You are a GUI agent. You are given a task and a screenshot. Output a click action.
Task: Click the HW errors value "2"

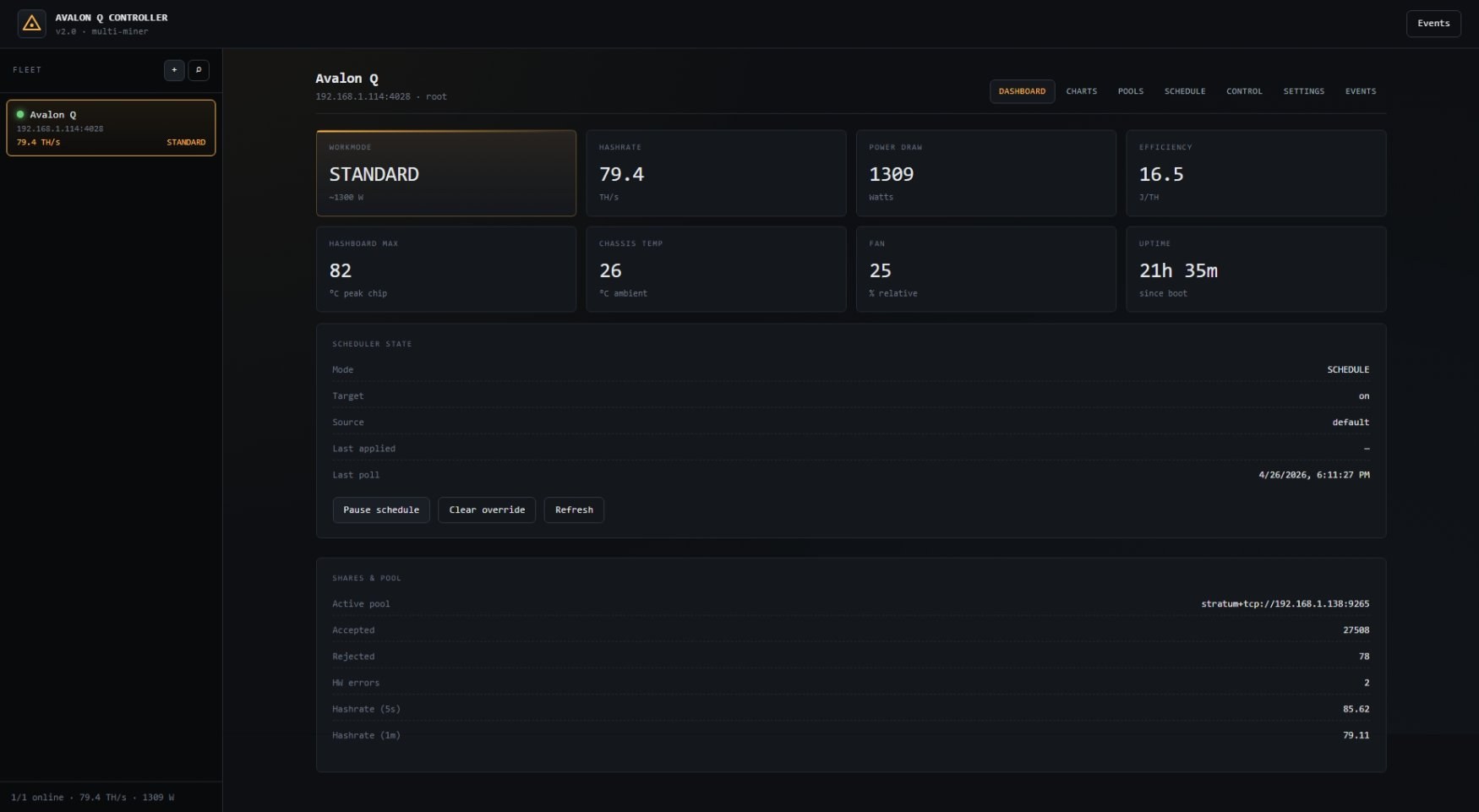pyautogui.click(x=1367, y=683)
